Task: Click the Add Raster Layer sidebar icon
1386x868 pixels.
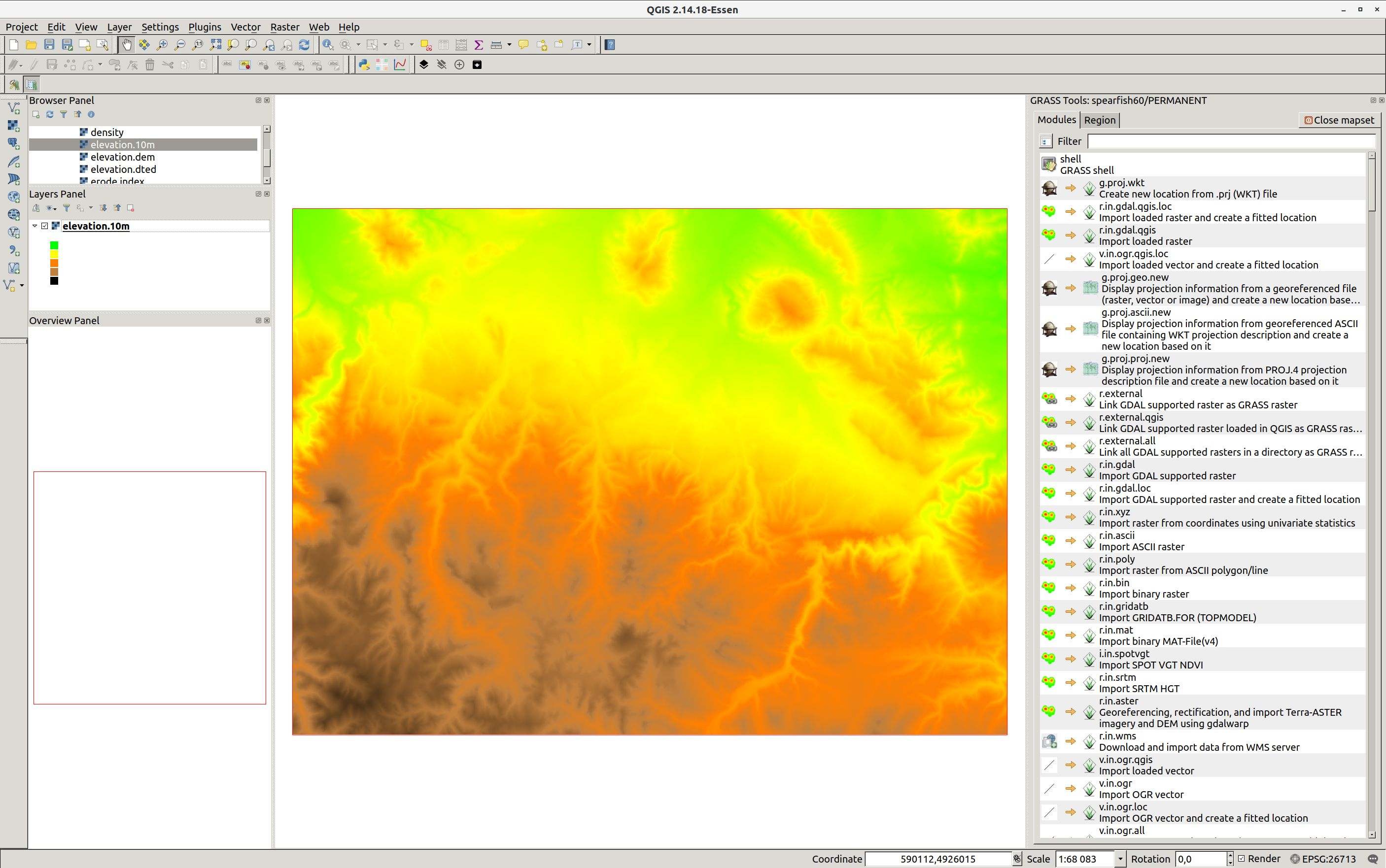Action: click(13, 125)
